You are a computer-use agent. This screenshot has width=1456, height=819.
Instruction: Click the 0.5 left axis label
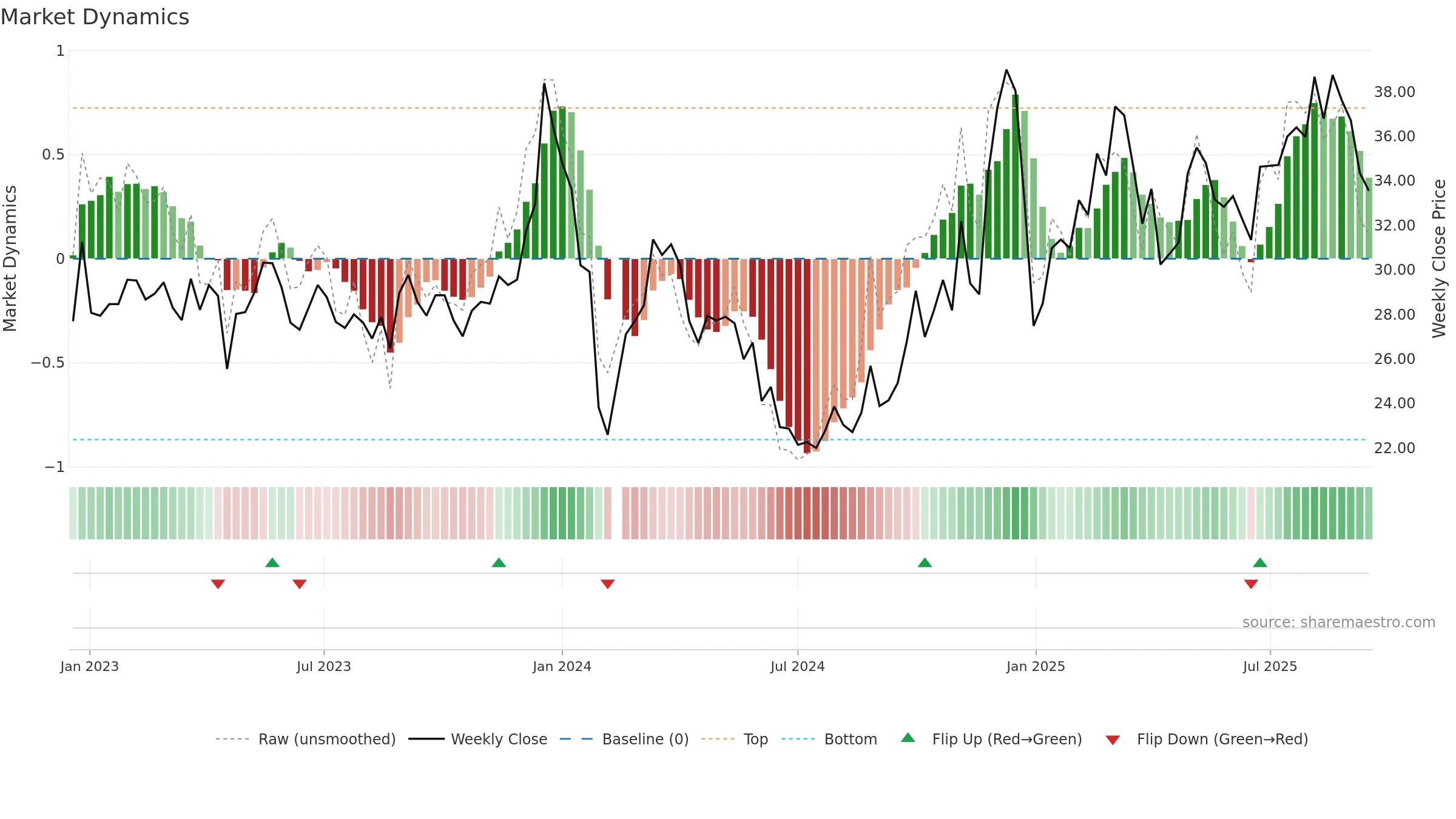click(53, 155)
